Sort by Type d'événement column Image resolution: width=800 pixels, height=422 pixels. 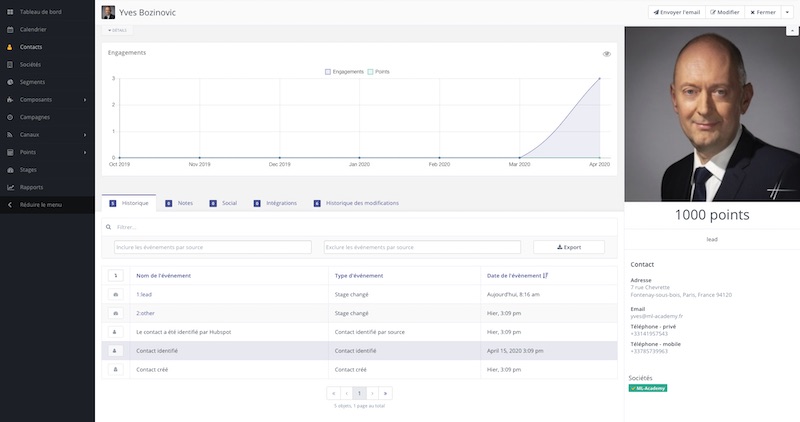pyautogui.click(x=359, y=276)
